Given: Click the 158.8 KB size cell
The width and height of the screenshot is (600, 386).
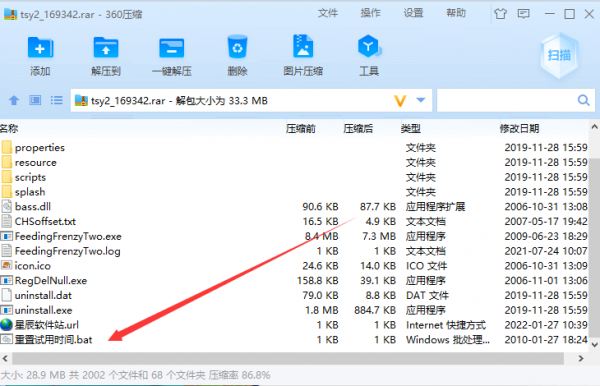Looking at the screenshot, I should [318, 280].
